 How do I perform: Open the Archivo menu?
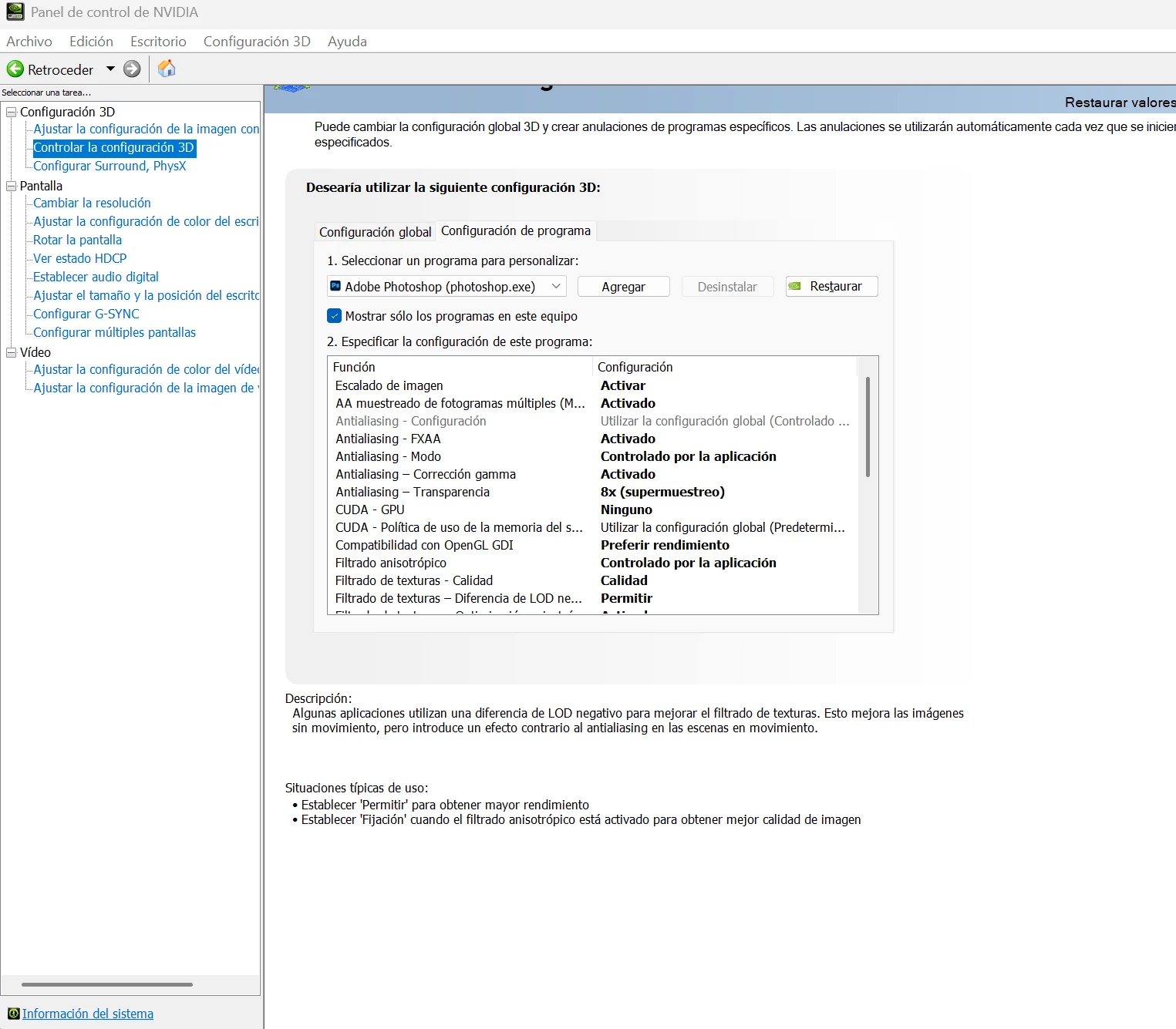29,42
